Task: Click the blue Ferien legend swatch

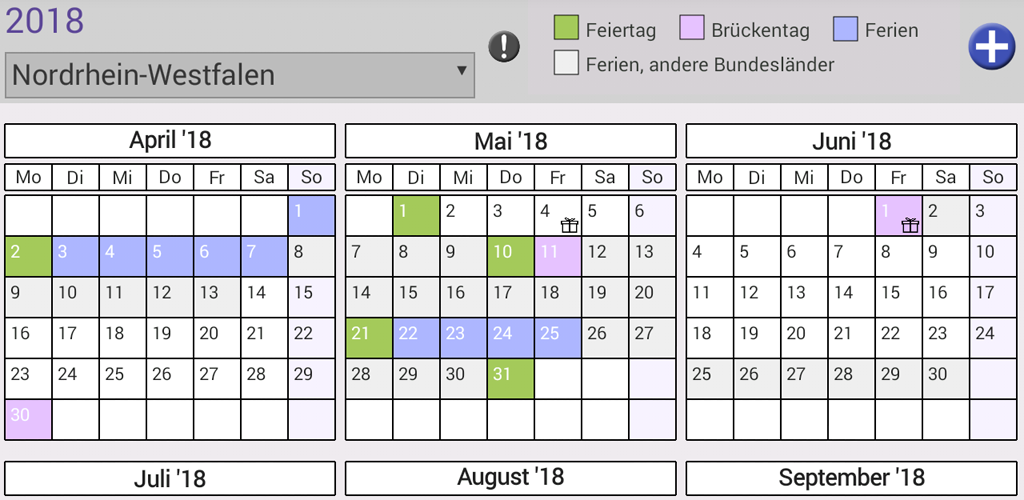Action: [846, 28]
